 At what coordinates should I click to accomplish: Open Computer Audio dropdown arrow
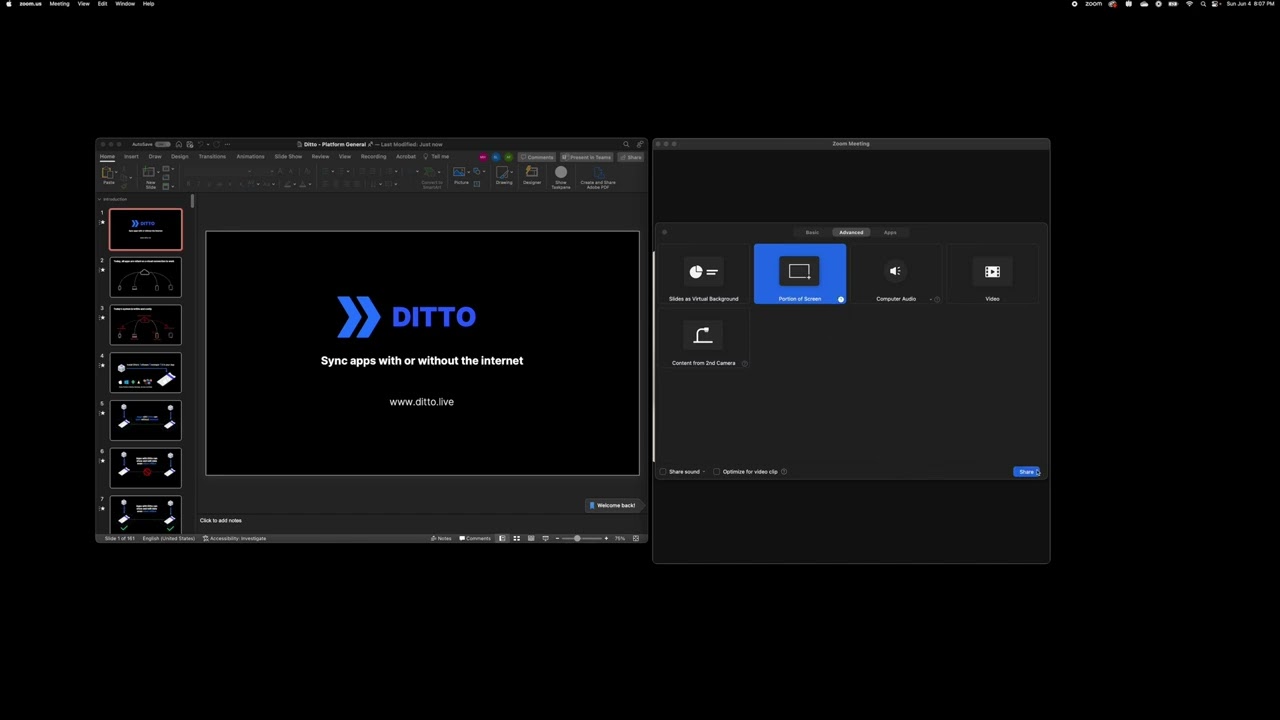[x=930, y=299]
